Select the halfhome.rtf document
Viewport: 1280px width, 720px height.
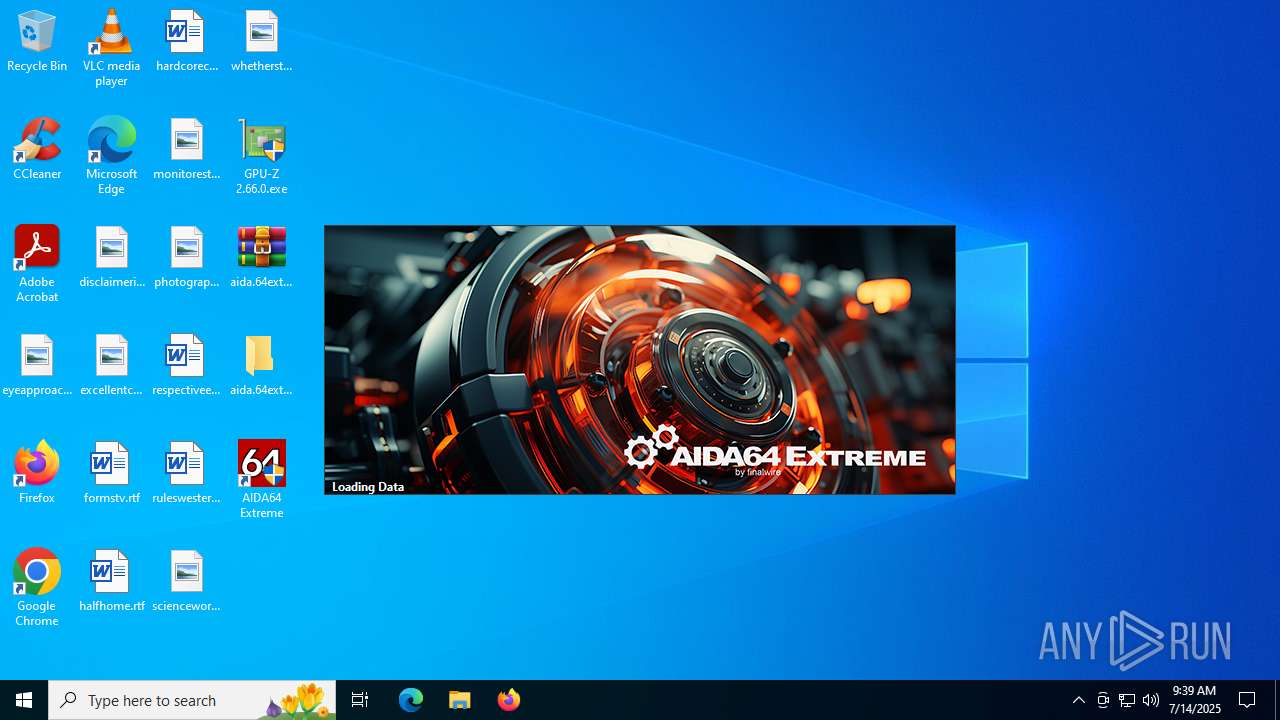point(111,581)
